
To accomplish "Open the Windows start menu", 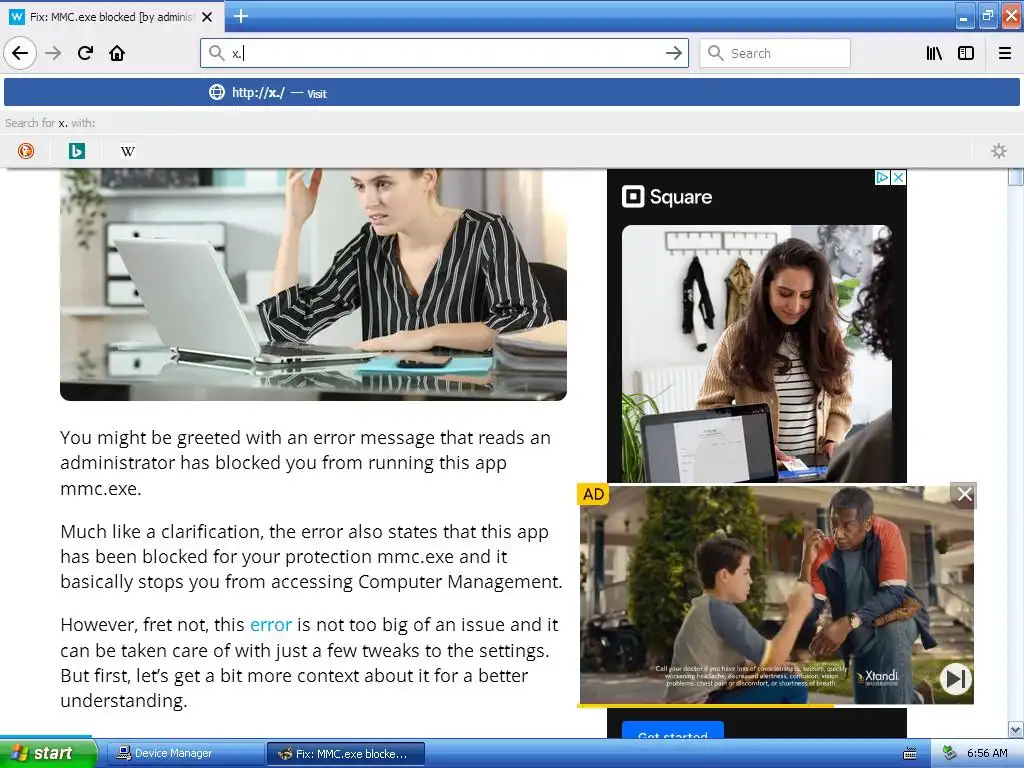I will [47, 753].
